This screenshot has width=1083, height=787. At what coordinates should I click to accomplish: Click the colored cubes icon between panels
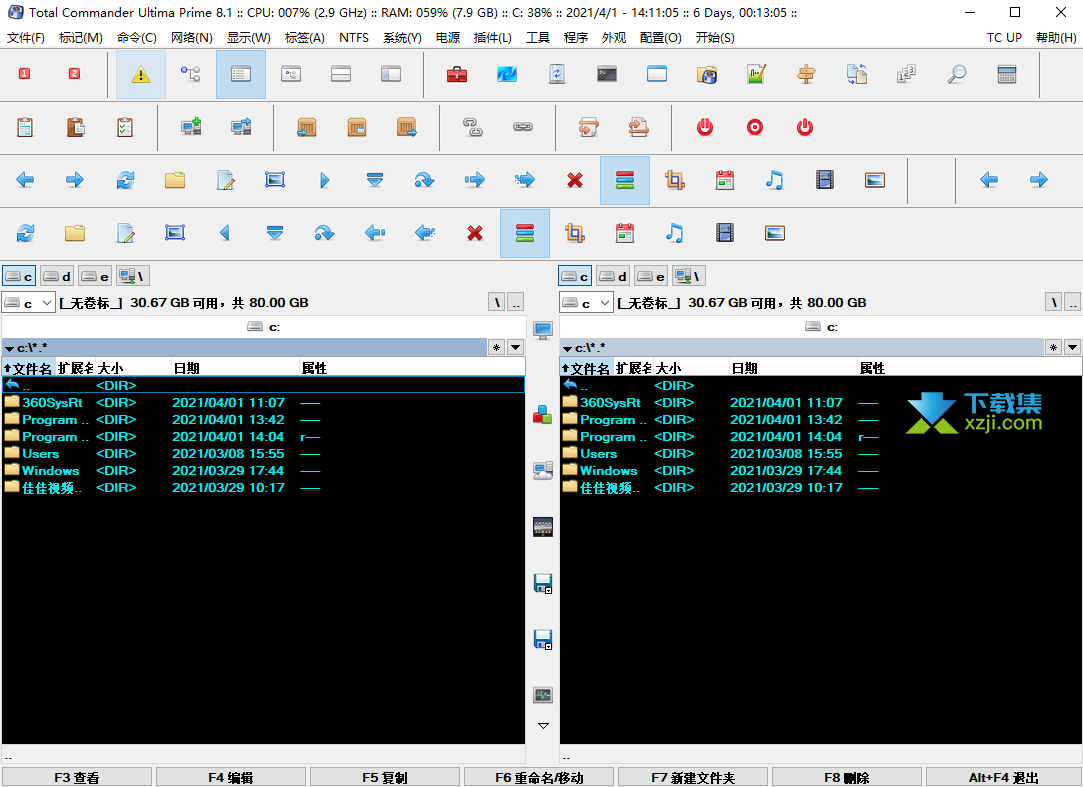click(x=543, y=415)
